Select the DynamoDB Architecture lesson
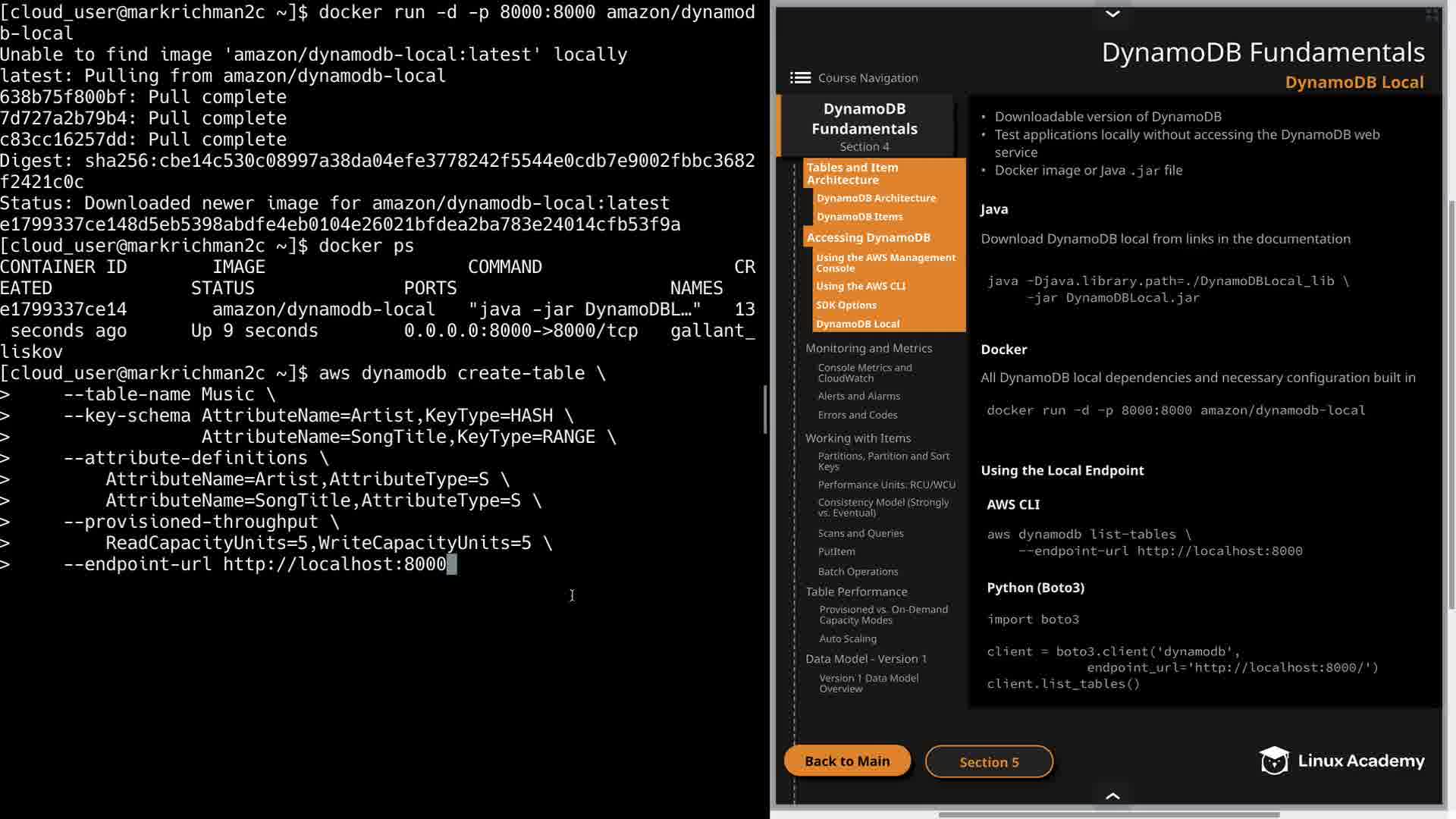 [x=876, y=198]
